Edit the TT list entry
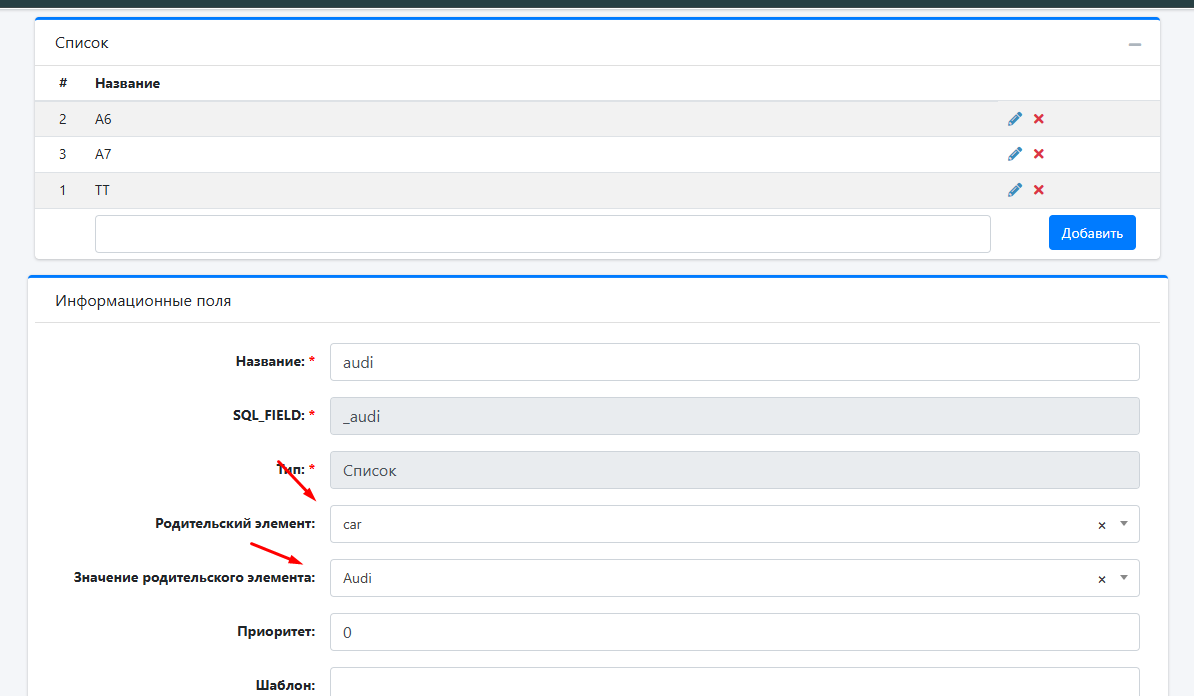Viewport: 1194px width, 696px height. click(1014, 190)
